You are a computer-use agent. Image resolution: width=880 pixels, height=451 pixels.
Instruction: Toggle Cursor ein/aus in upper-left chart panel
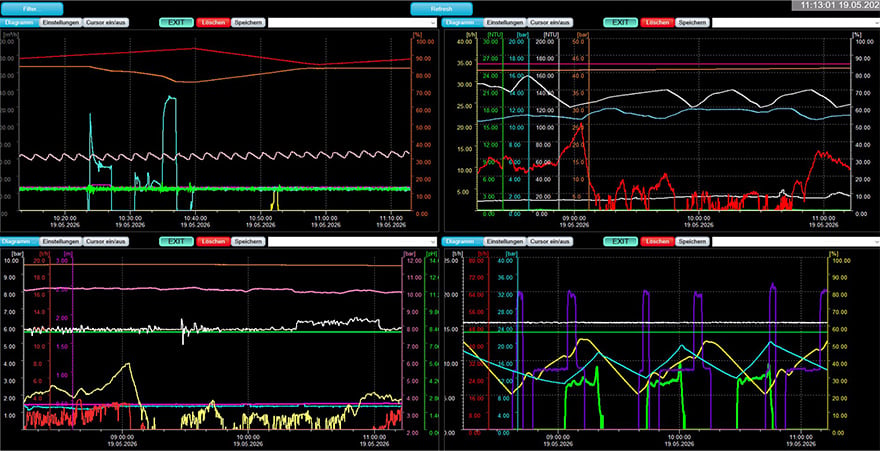(107, 22)
